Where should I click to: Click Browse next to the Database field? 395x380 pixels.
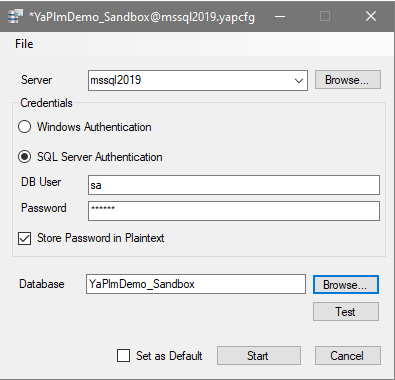346,285
